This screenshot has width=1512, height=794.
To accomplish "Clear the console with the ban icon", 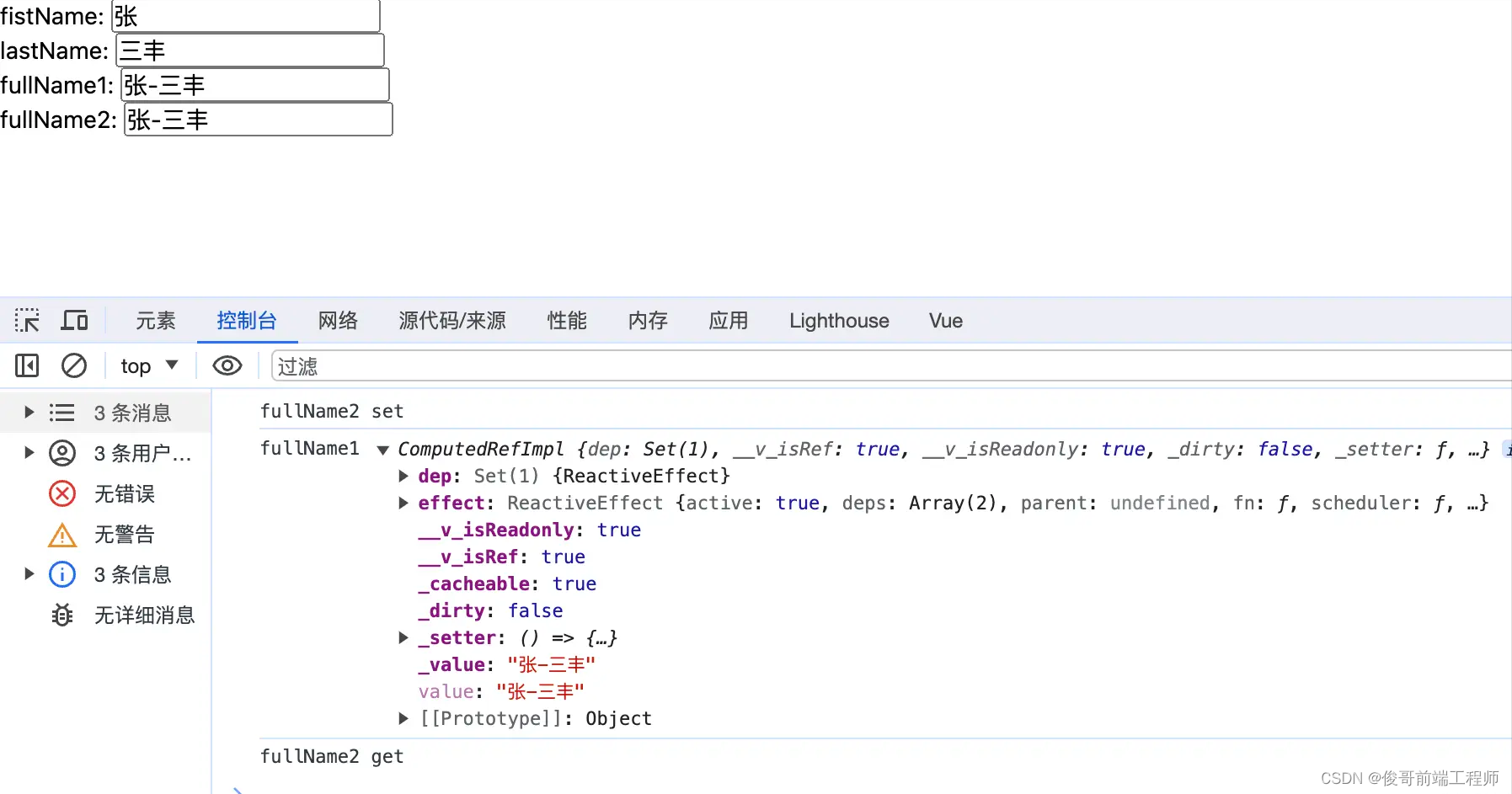I will pos(74,365).
